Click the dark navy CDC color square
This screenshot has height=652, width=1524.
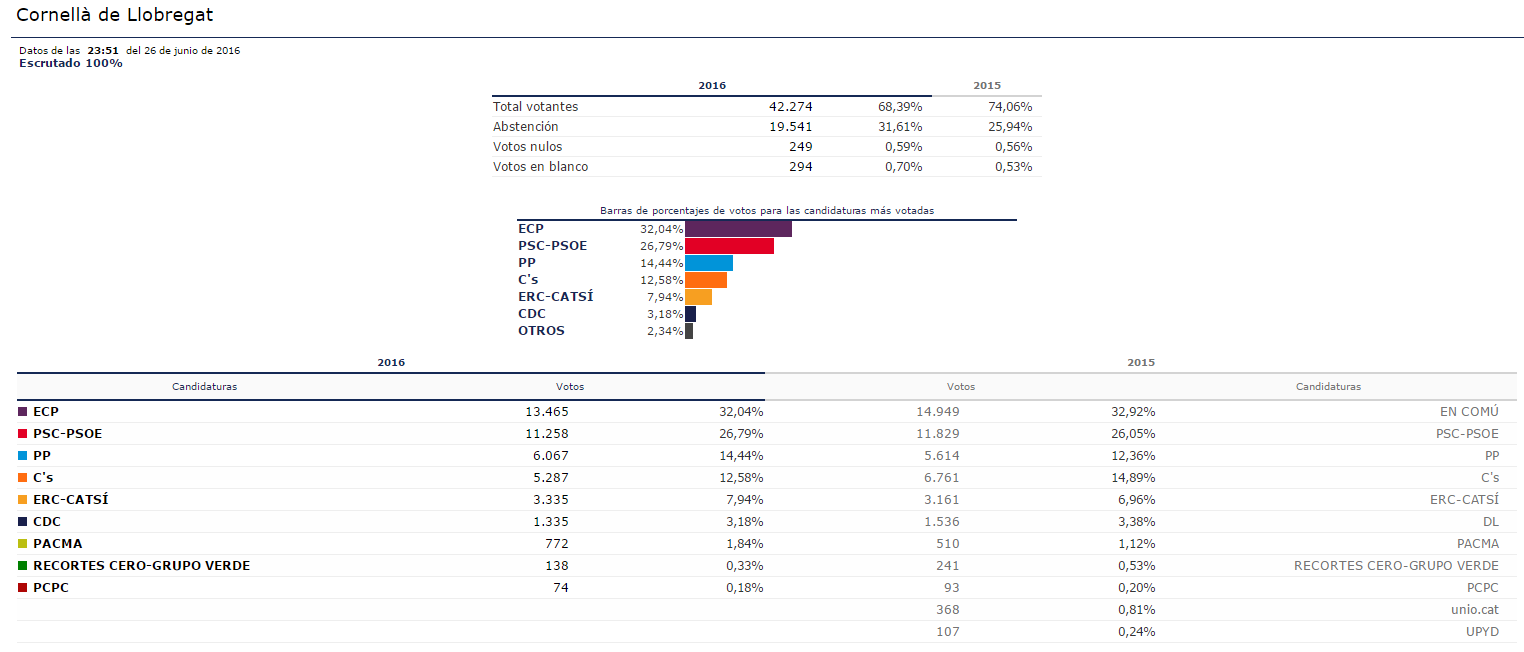click(23, 521)
